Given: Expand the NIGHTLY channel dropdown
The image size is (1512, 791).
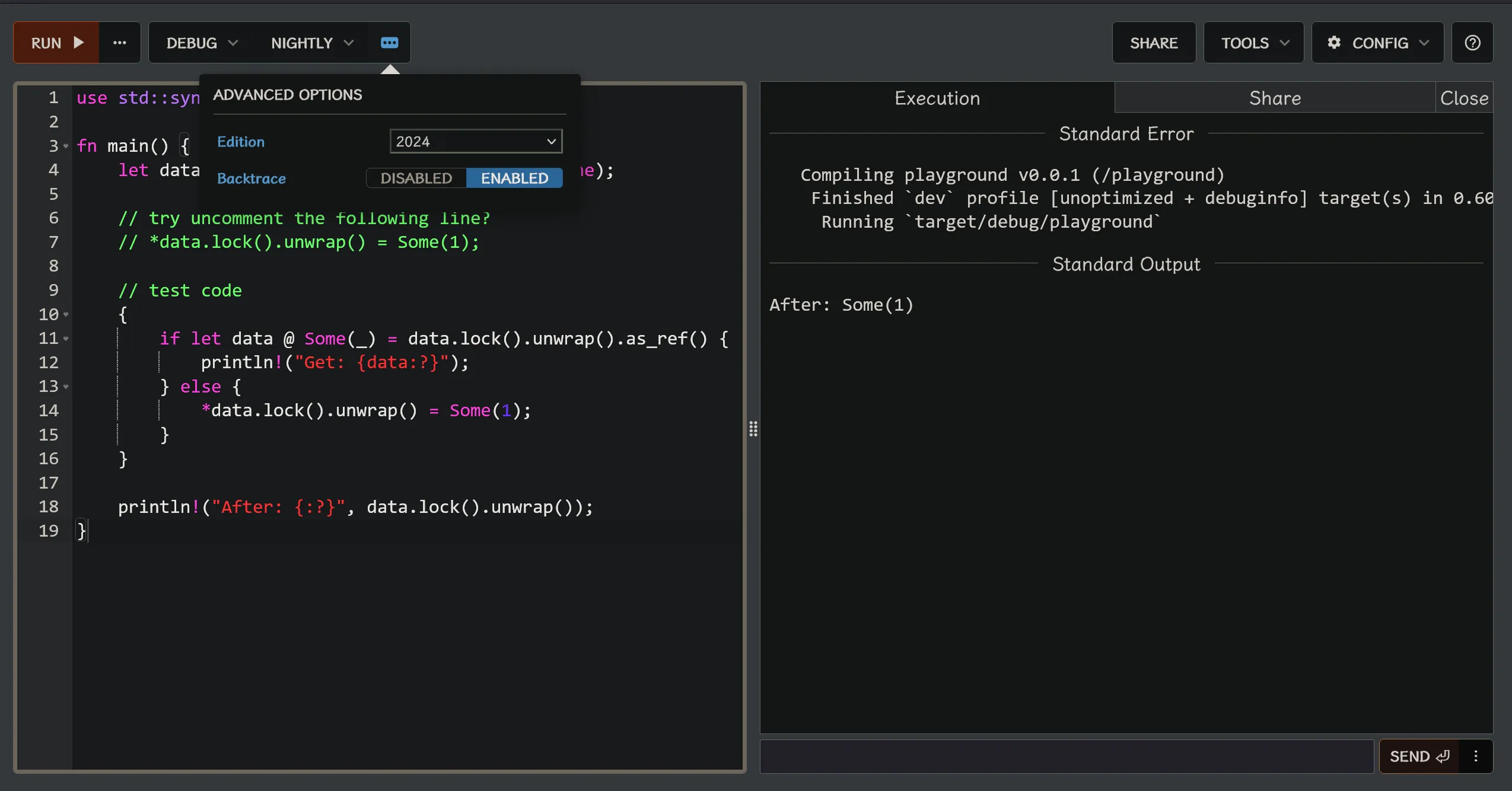Looking at the screenshot, I should click(x=312, y=43).
